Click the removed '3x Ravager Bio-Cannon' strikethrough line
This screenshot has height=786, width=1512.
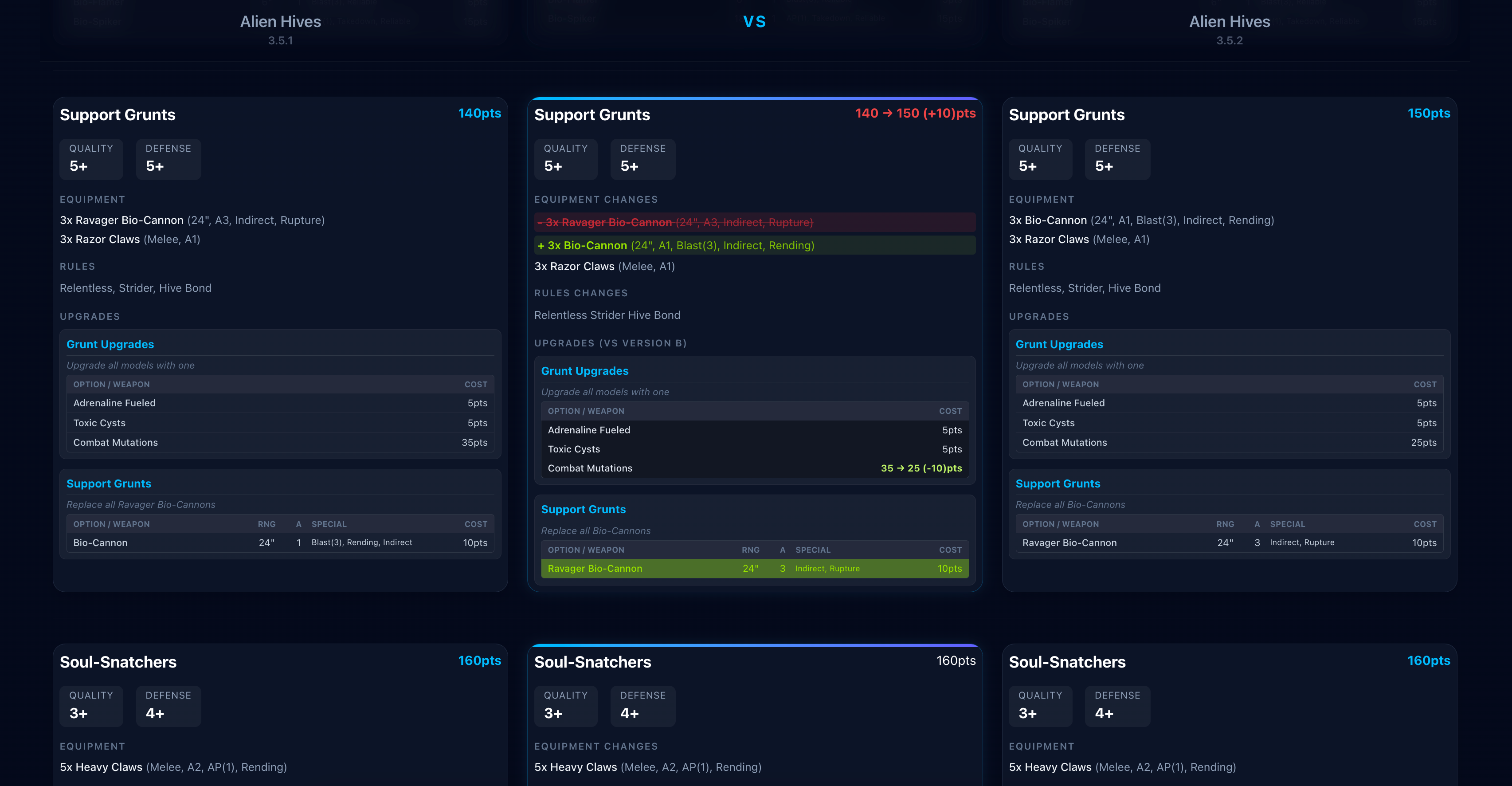[x=755, y=223]
